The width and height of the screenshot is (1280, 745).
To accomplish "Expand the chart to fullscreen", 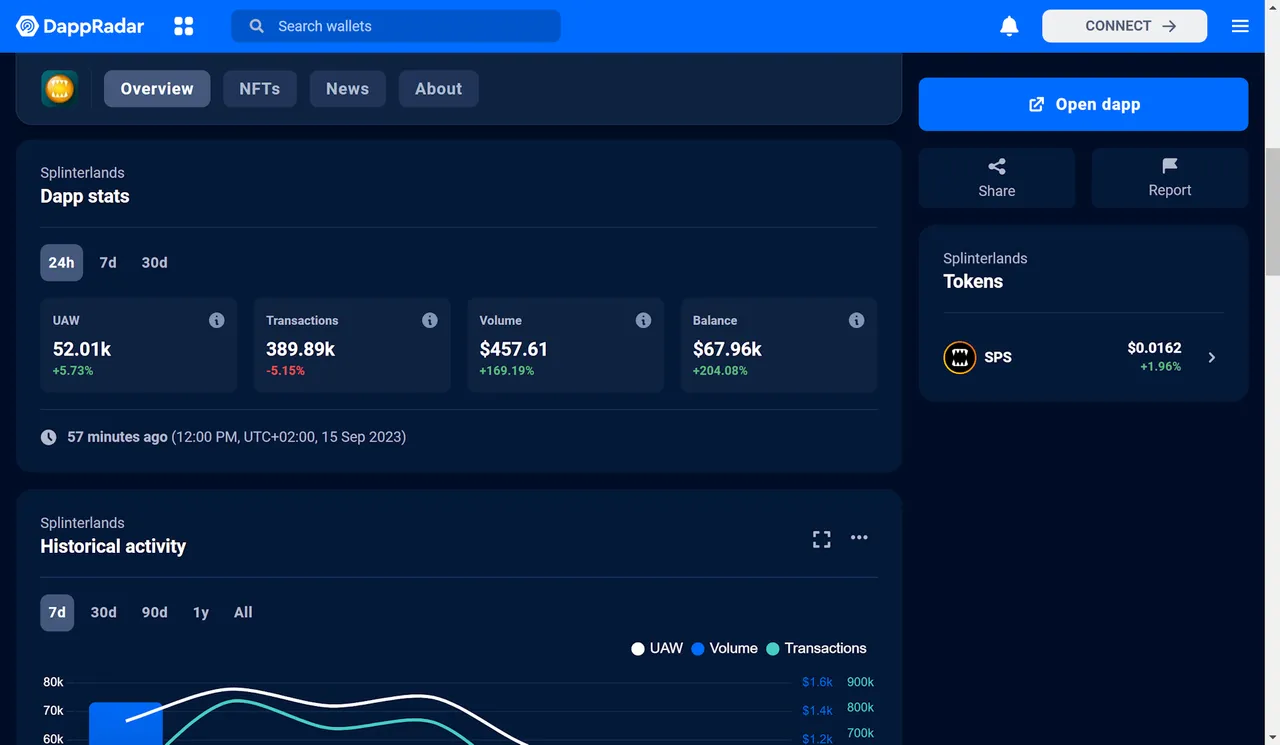I will pyautogui.click(x=822, y=539).
